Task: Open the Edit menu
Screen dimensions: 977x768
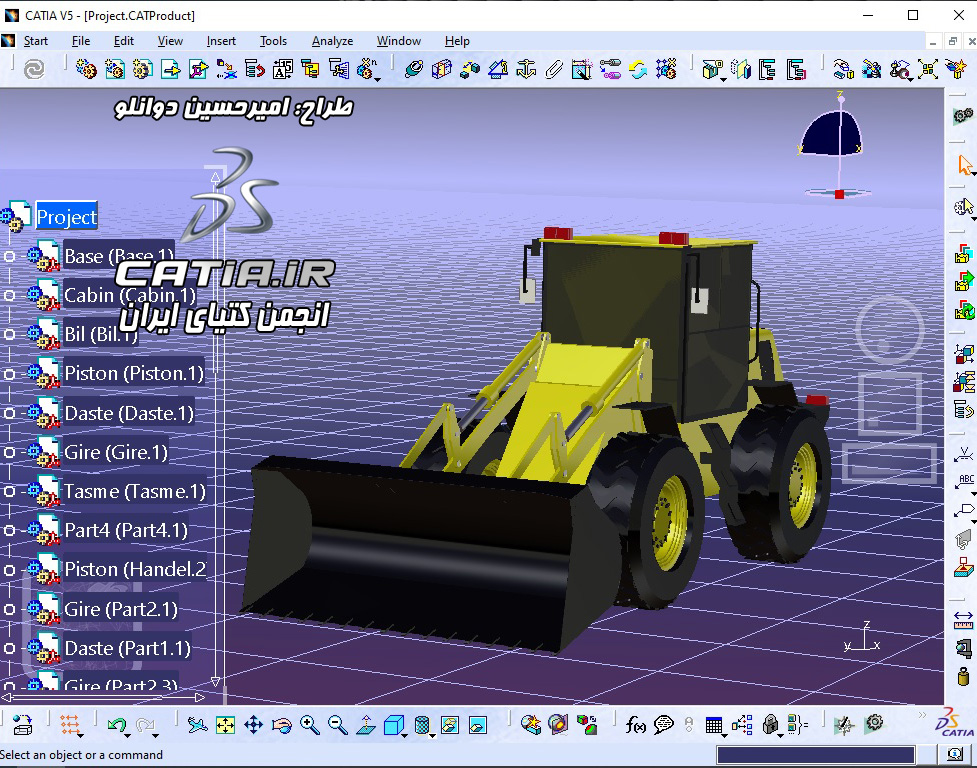Action: point(123,41)
